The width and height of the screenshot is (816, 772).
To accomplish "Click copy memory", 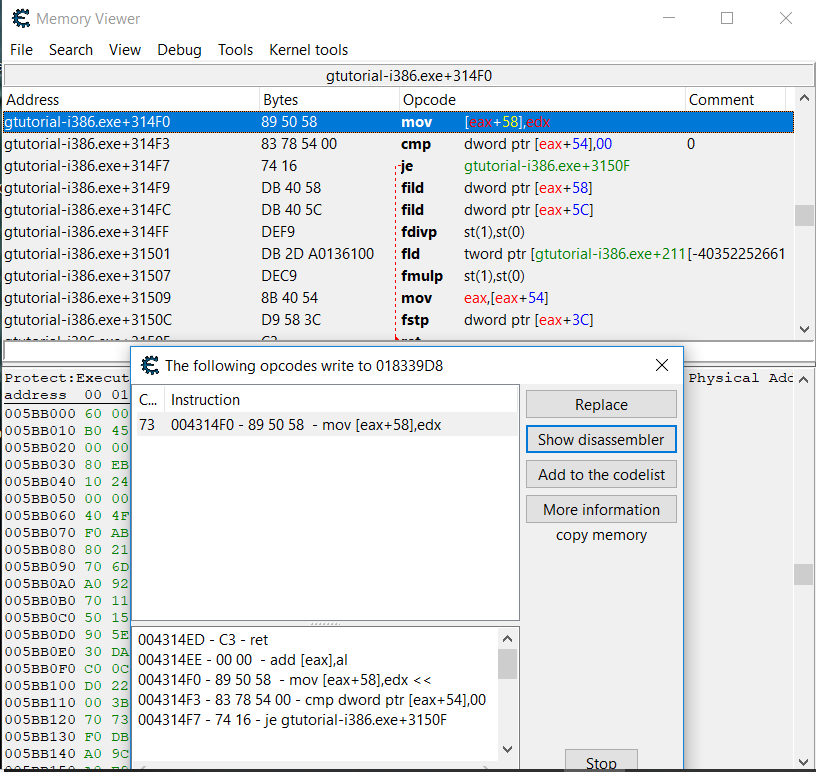I will 601,537.
